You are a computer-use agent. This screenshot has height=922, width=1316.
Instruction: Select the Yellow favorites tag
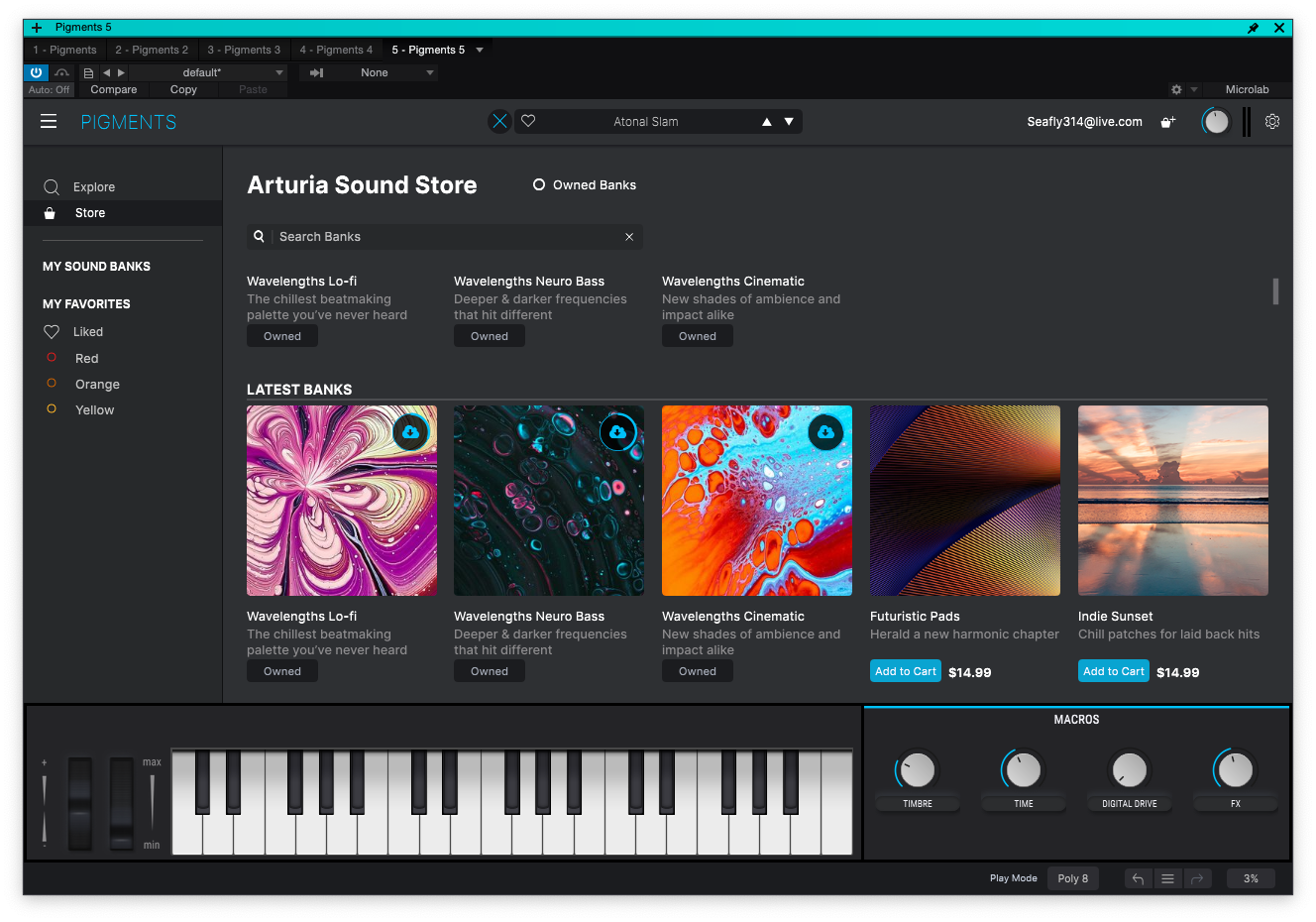[80, 409]
